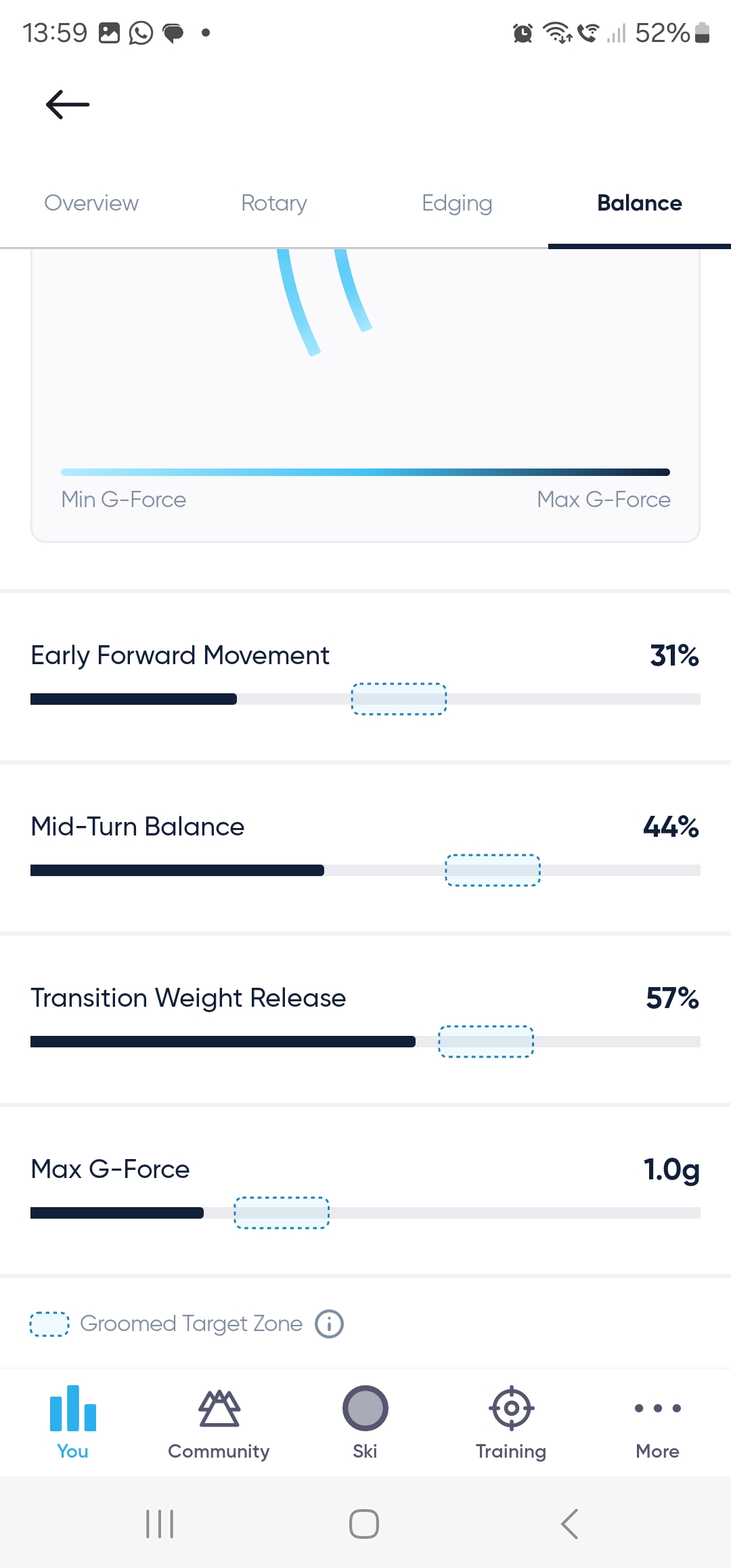Viewport: 731px width, 1568px height.
Task: Tap the G-Force gradient legend bar
Action: pyautogui.click(x=365, y=472)
